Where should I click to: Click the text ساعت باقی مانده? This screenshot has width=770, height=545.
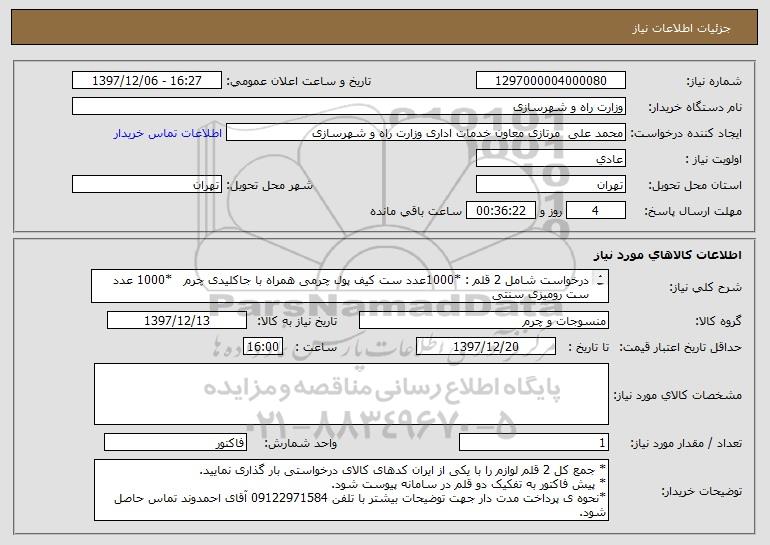pyautogui.click(x=415, y=212)
